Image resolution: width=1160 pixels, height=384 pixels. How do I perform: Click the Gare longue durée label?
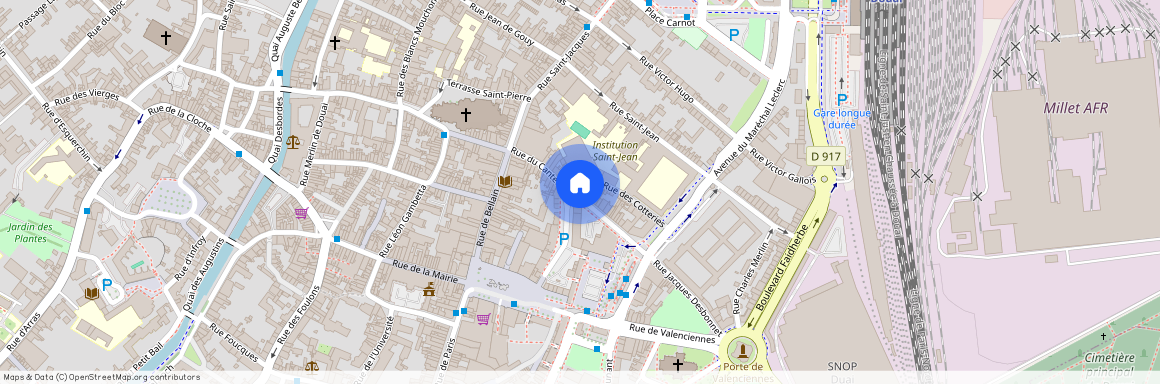pyautogui.click(x=842, y=118)
